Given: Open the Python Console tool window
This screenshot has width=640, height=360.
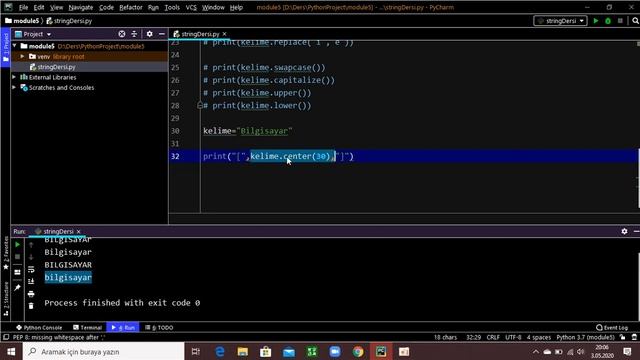Looking at the screenshot, I should pos(39,327).
